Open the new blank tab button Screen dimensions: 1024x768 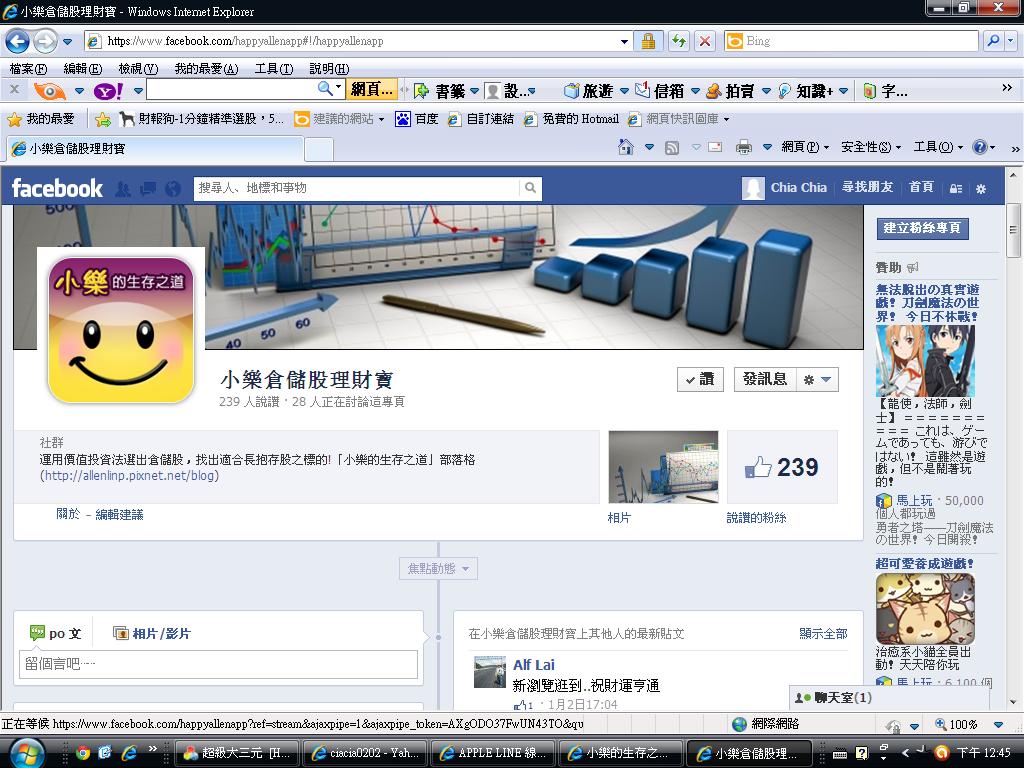pyautogui.click(x=319, y=150)
